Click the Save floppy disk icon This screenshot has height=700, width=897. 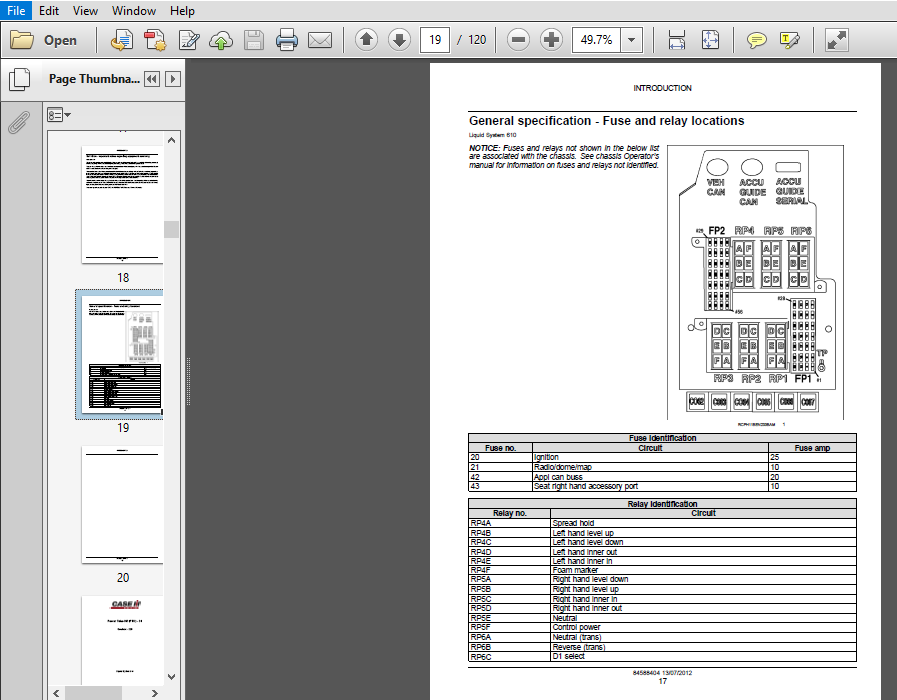coord(253,40)
